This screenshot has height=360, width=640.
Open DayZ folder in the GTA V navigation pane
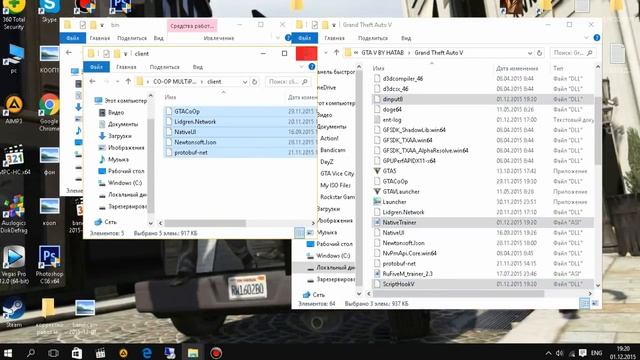coord(327,162)
